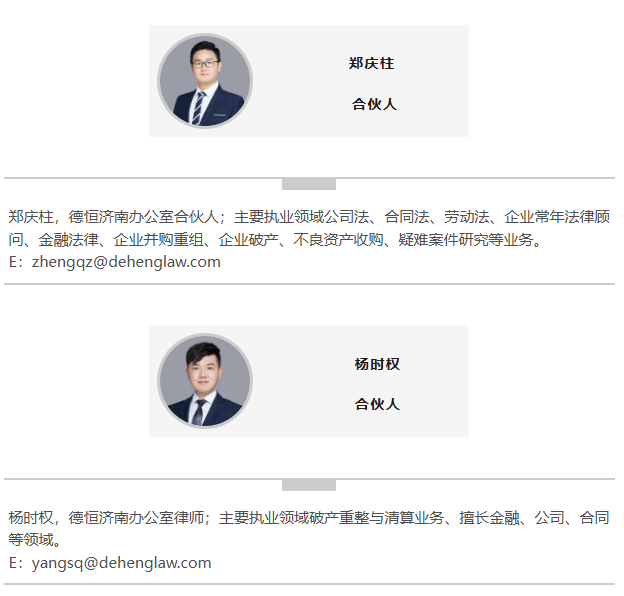Click the 郑庆柱 gray profile card
Screen dimensions: 624x596
pos(309,81)
